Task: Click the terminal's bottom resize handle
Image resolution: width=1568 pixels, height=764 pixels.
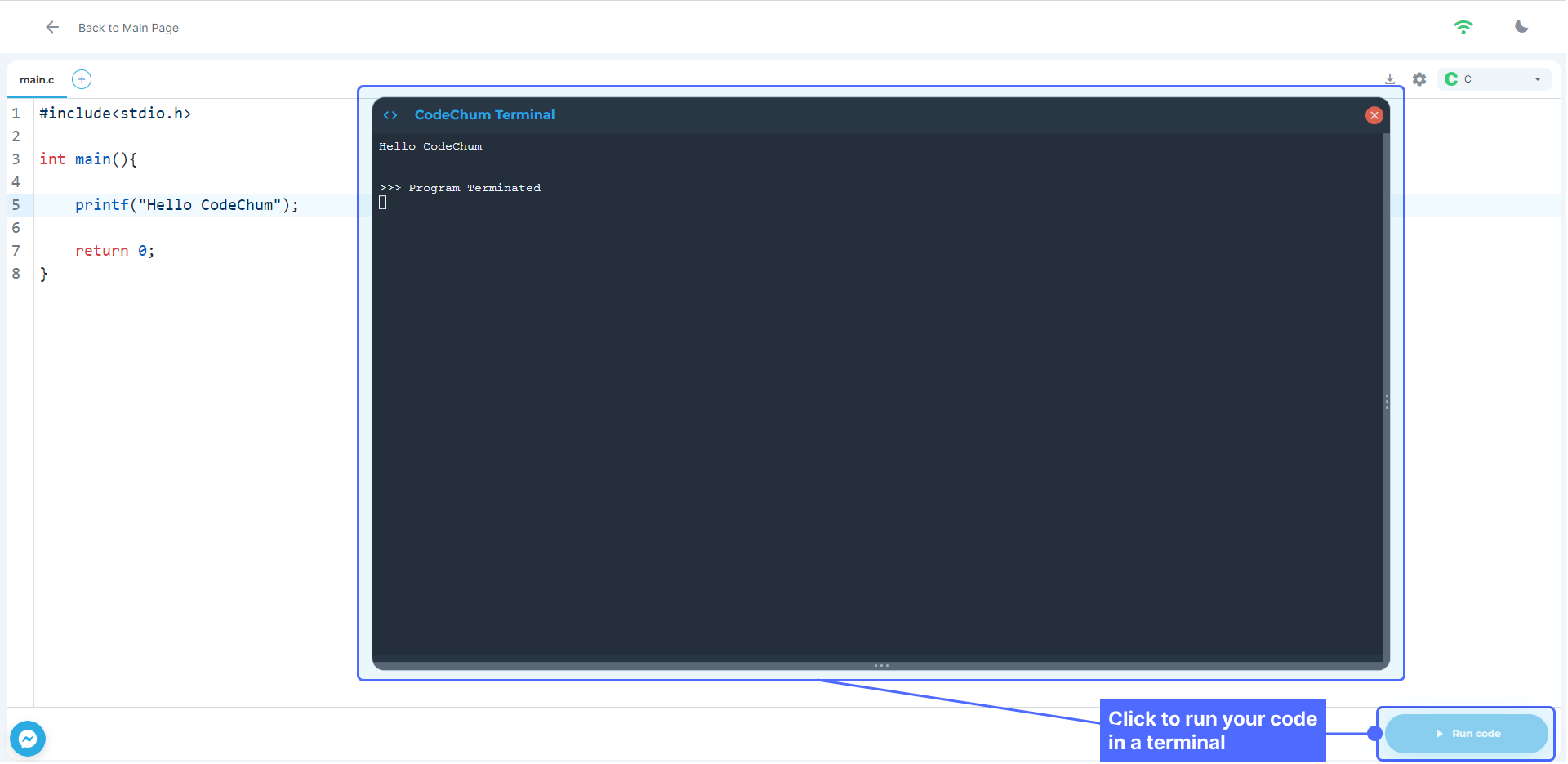Action: (x=881, y=666)
